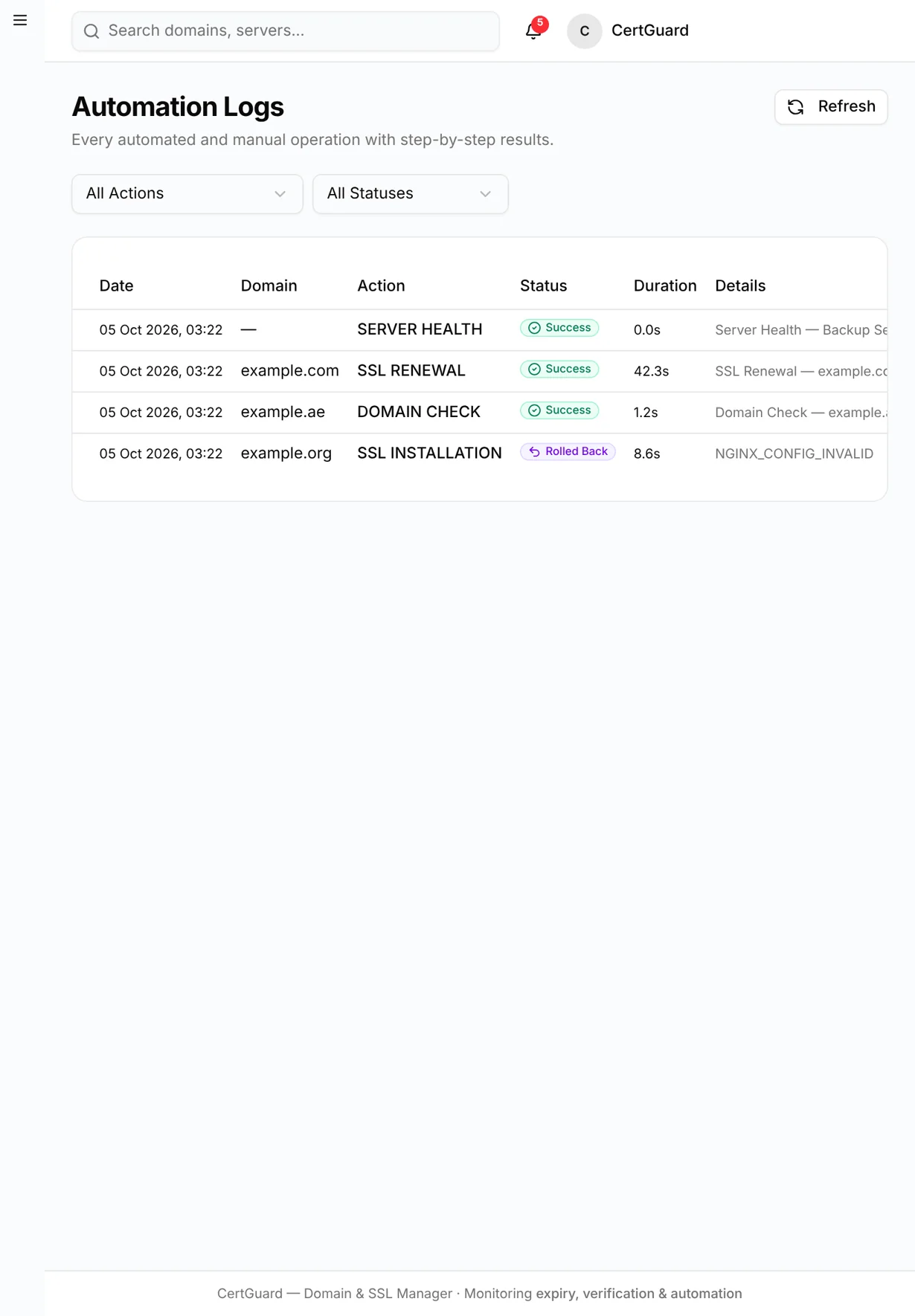This screenshot has width=915, height=1316.
Task: Open the All Statuses dropdown
Action: pyautogui.click(x=411, y=194)
